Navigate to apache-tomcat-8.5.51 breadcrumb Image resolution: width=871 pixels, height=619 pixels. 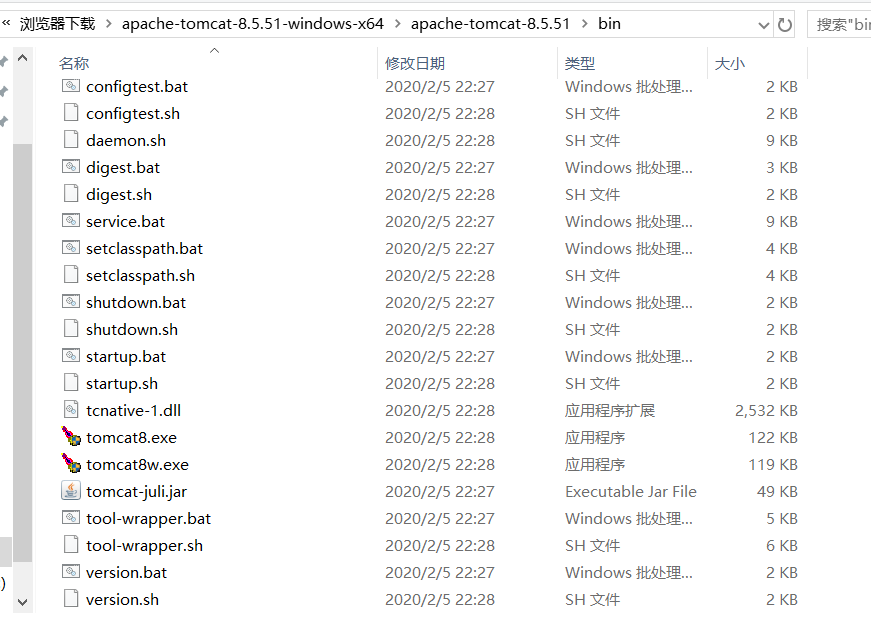coord(490,24)
